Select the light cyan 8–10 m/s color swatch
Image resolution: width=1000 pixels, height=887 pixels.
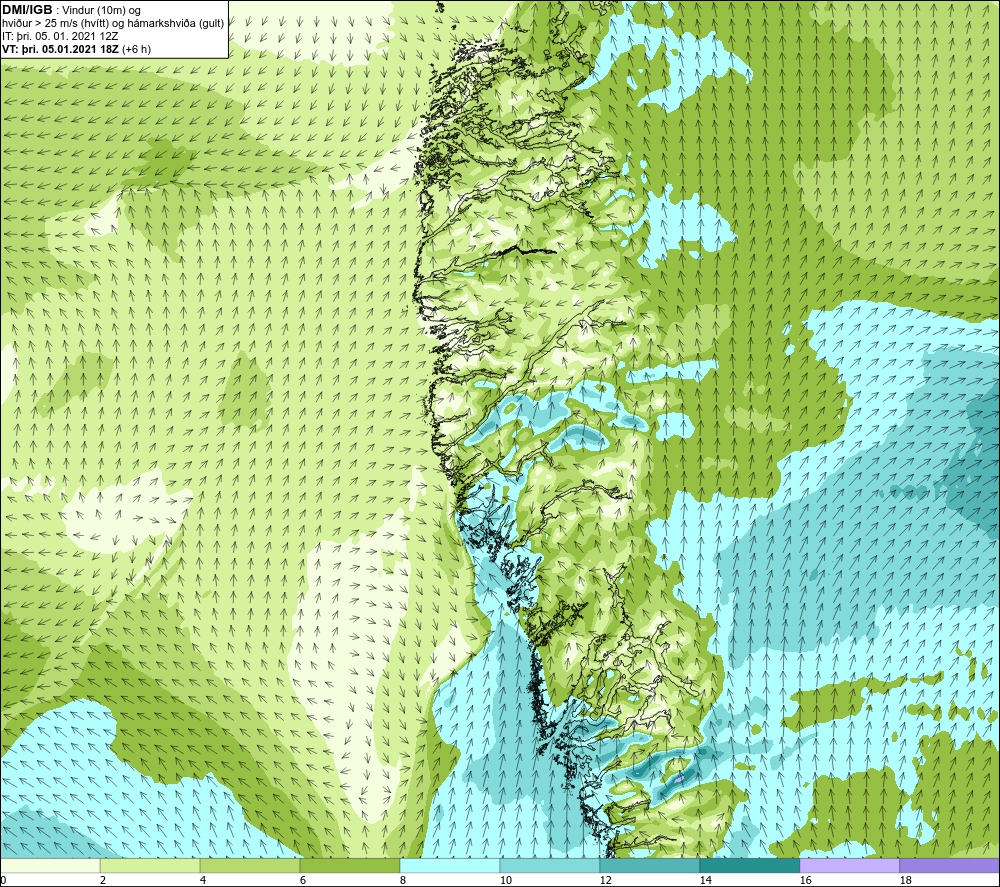450,865
